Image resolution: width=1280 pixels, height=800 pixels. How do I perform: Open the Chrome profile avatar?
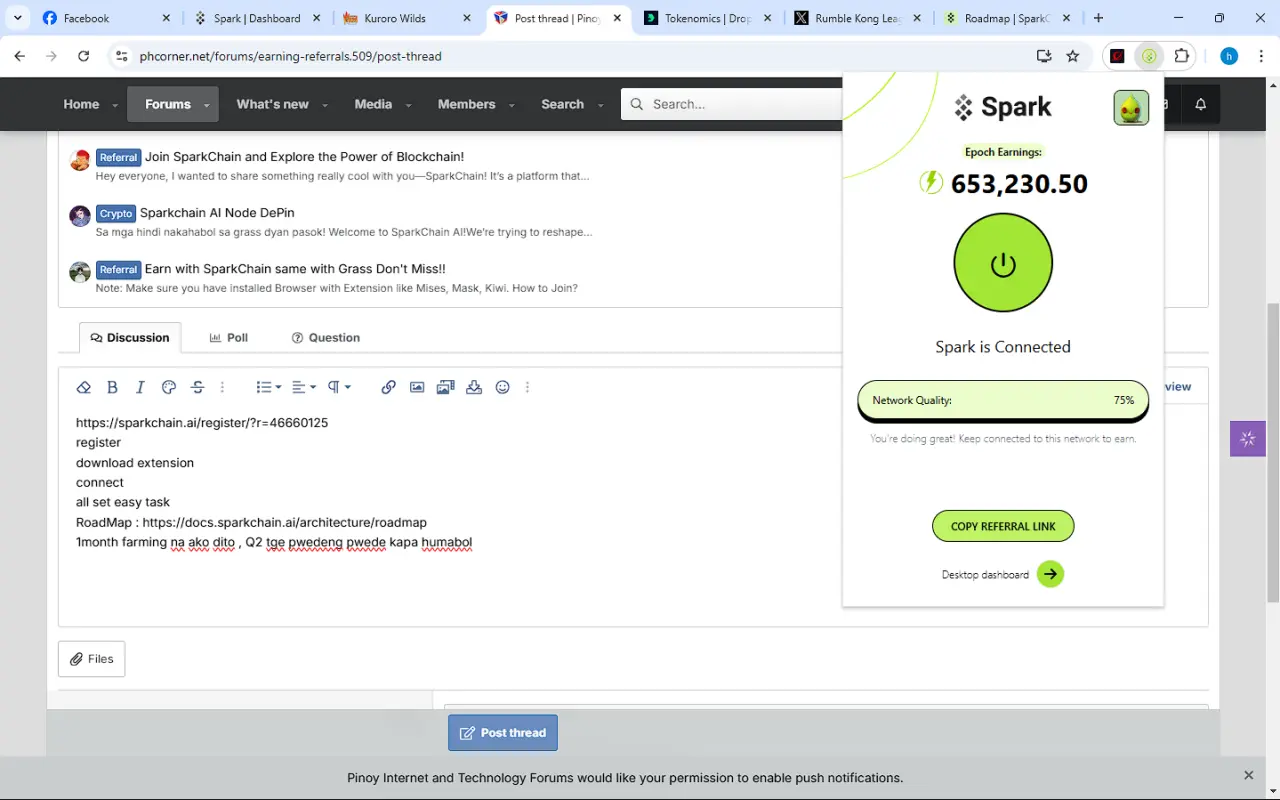point(1229,56)
